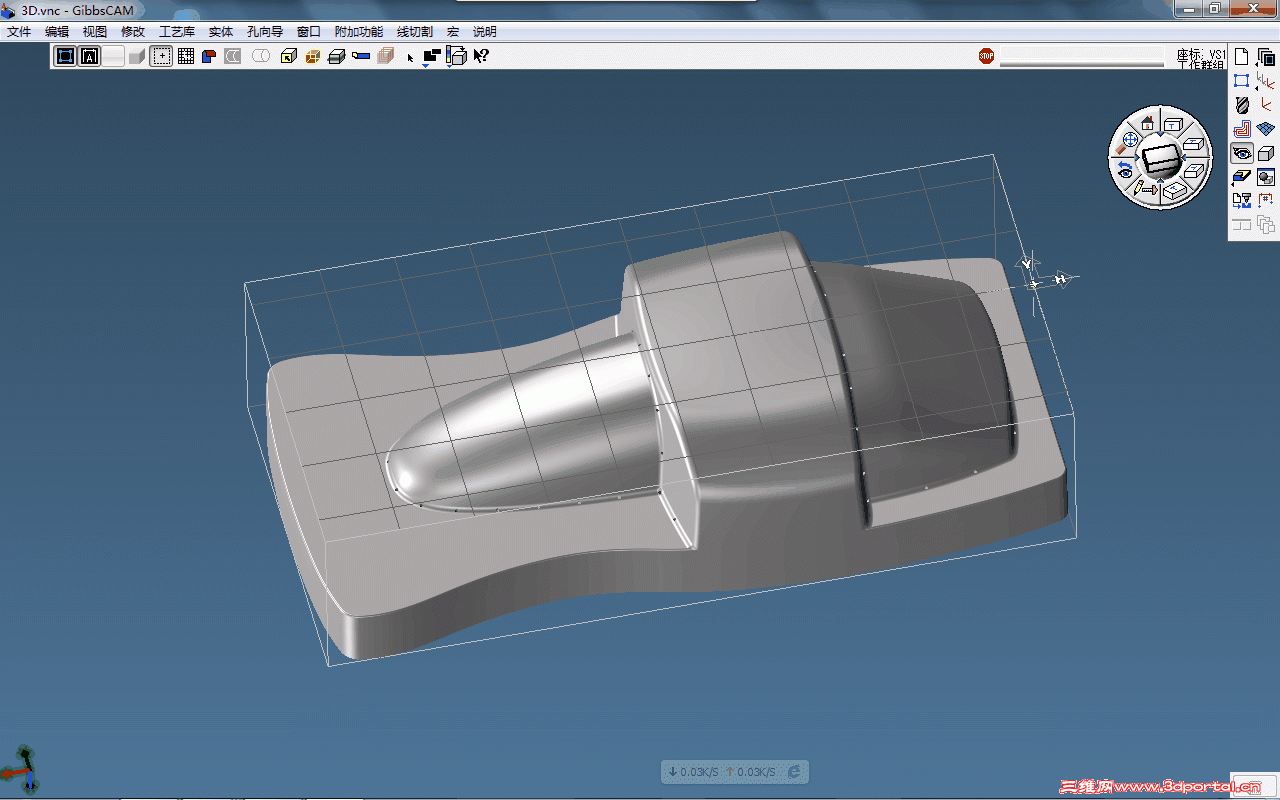Click the grey solid cube palette icon
1280x800 pixels.
point(1266,153)
